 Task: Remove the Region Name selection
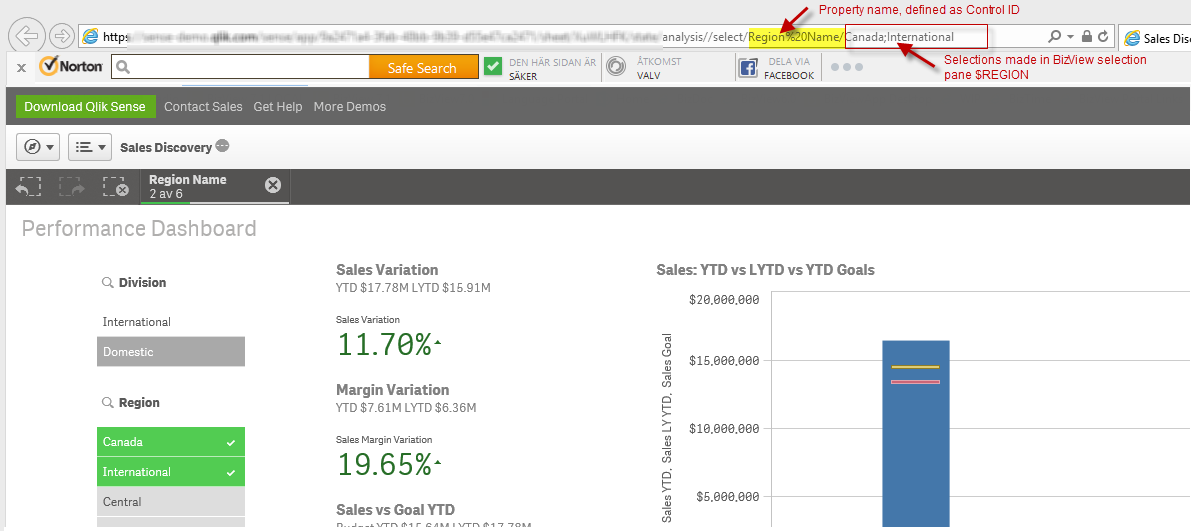point(273,185)
